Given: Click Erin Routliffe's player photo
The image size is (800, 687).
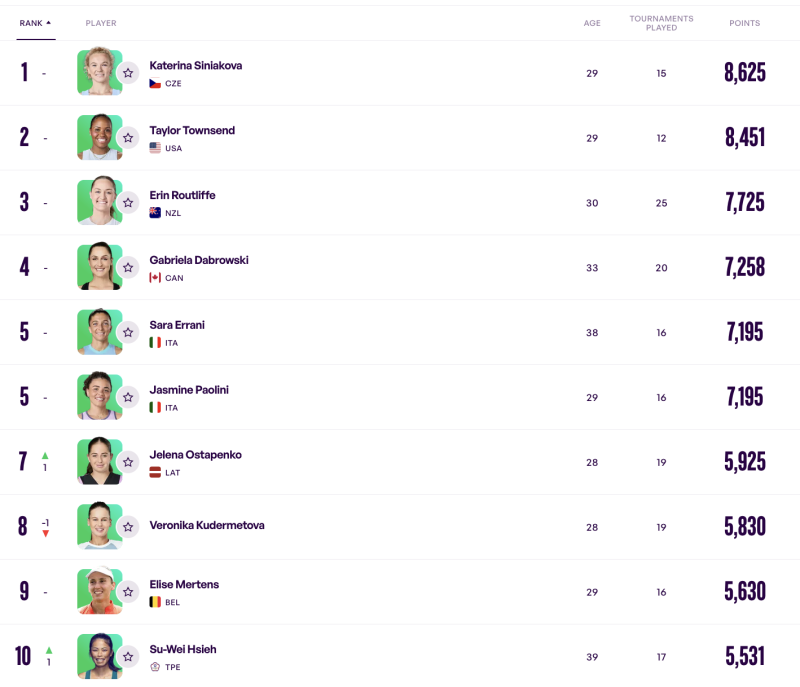Looking at the screenshot, I should [99, 201].
